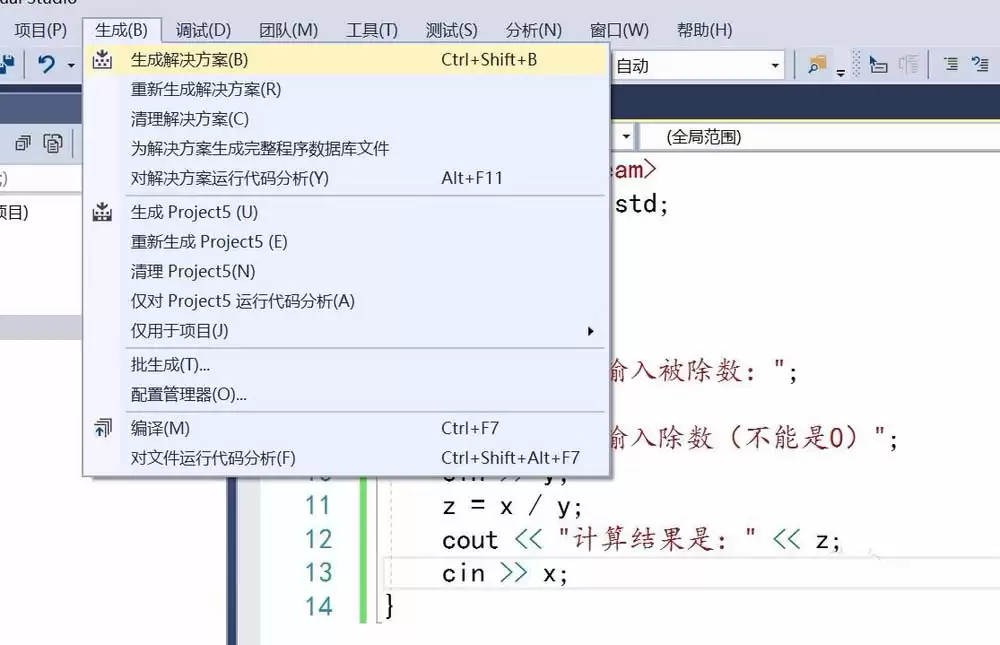Click the Collapse All icon in Solution Explorer
Image resolution: width=1000 pixels, height=645 pixels.
[23, 143]
